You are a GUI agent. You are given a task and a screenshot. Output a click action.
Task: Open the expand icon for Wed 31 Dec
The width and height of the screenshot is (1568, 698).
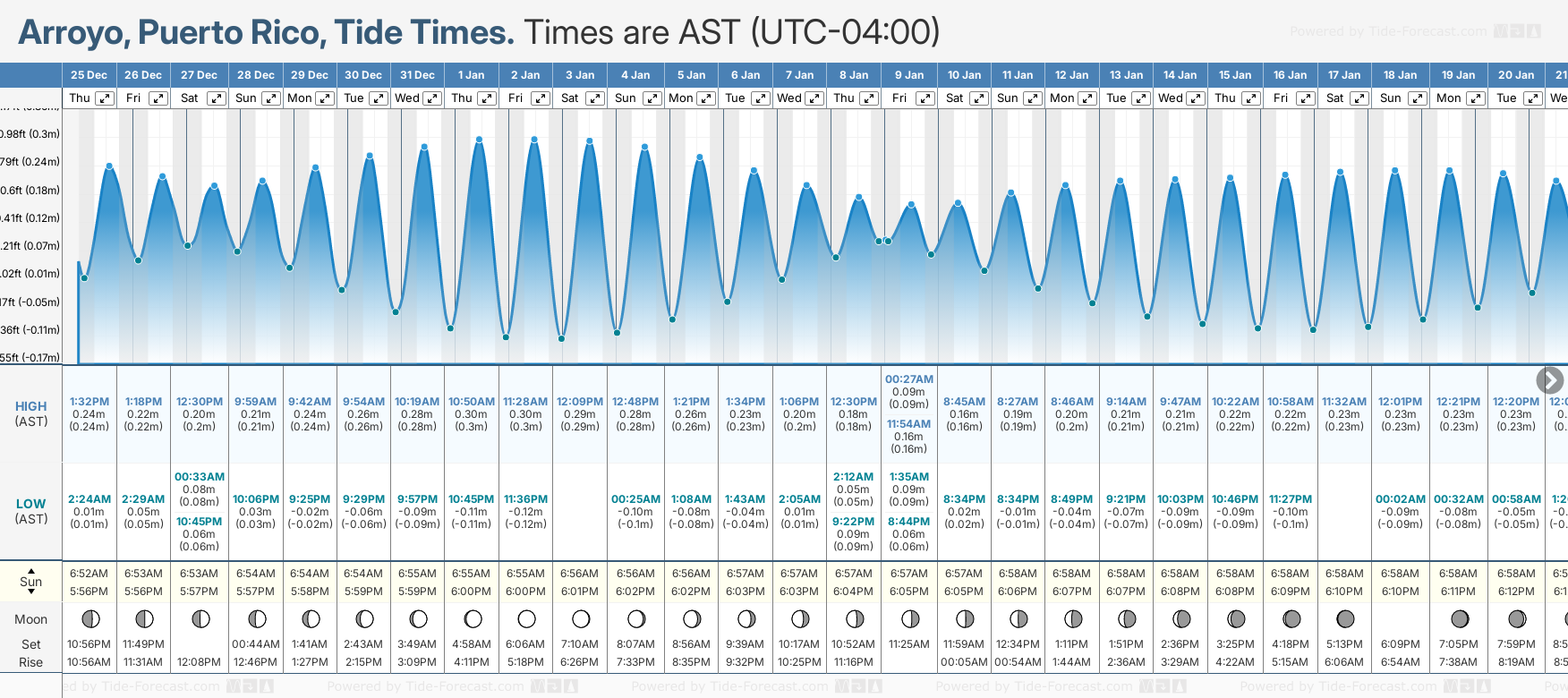(x=431, y=98)
